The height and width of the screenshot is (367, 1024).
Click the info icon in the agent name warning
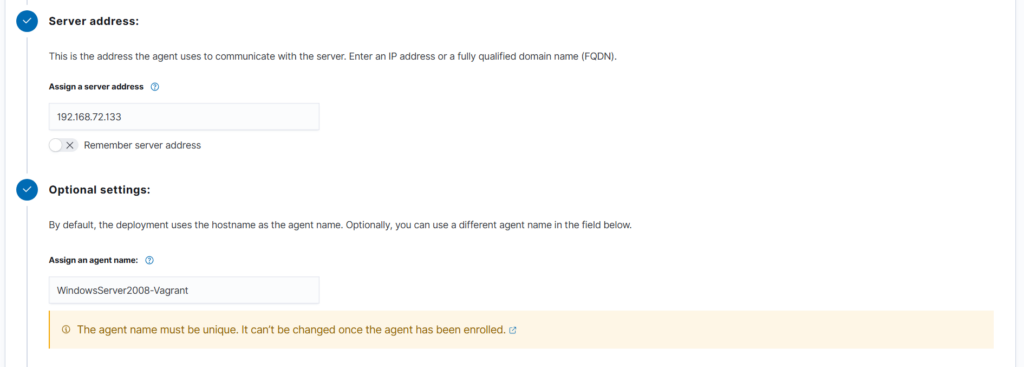click(x=66, y=330)
